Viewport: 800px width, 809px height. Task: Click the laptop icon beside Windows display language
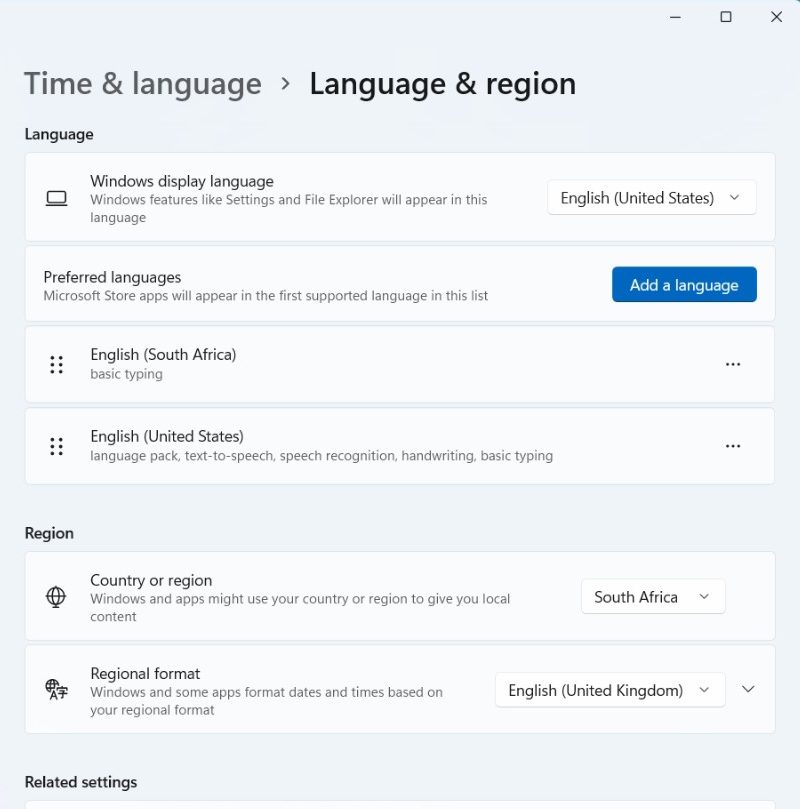(56, 198)
